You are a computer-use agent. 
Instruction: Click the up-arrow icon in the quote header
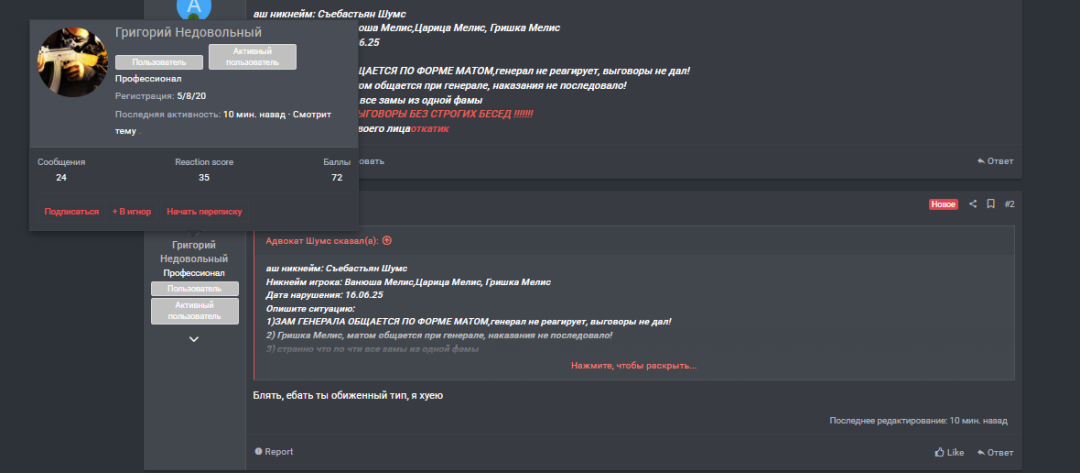[387, 241]
